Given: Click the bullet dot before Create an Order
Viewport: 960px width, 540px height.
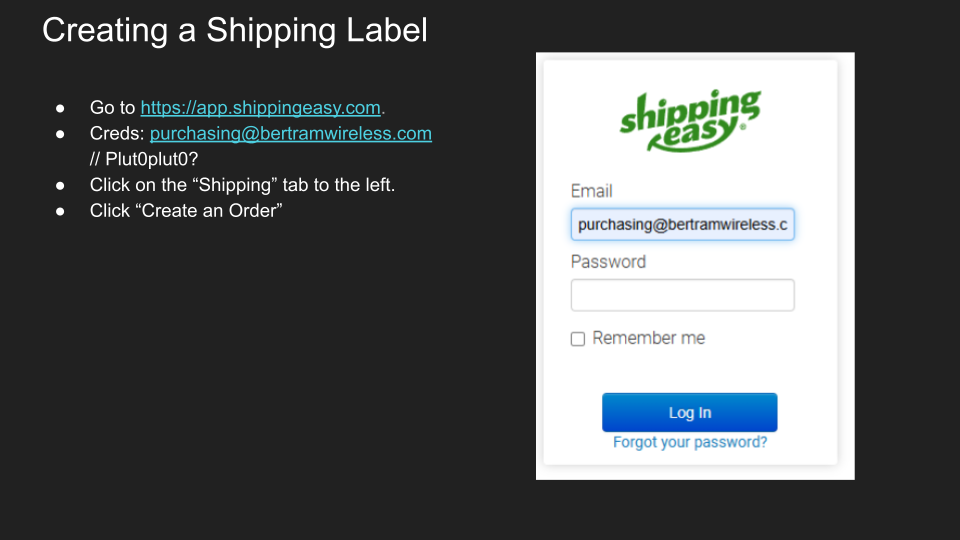Looking at the screenshot, I should click(x=61, y=211).
